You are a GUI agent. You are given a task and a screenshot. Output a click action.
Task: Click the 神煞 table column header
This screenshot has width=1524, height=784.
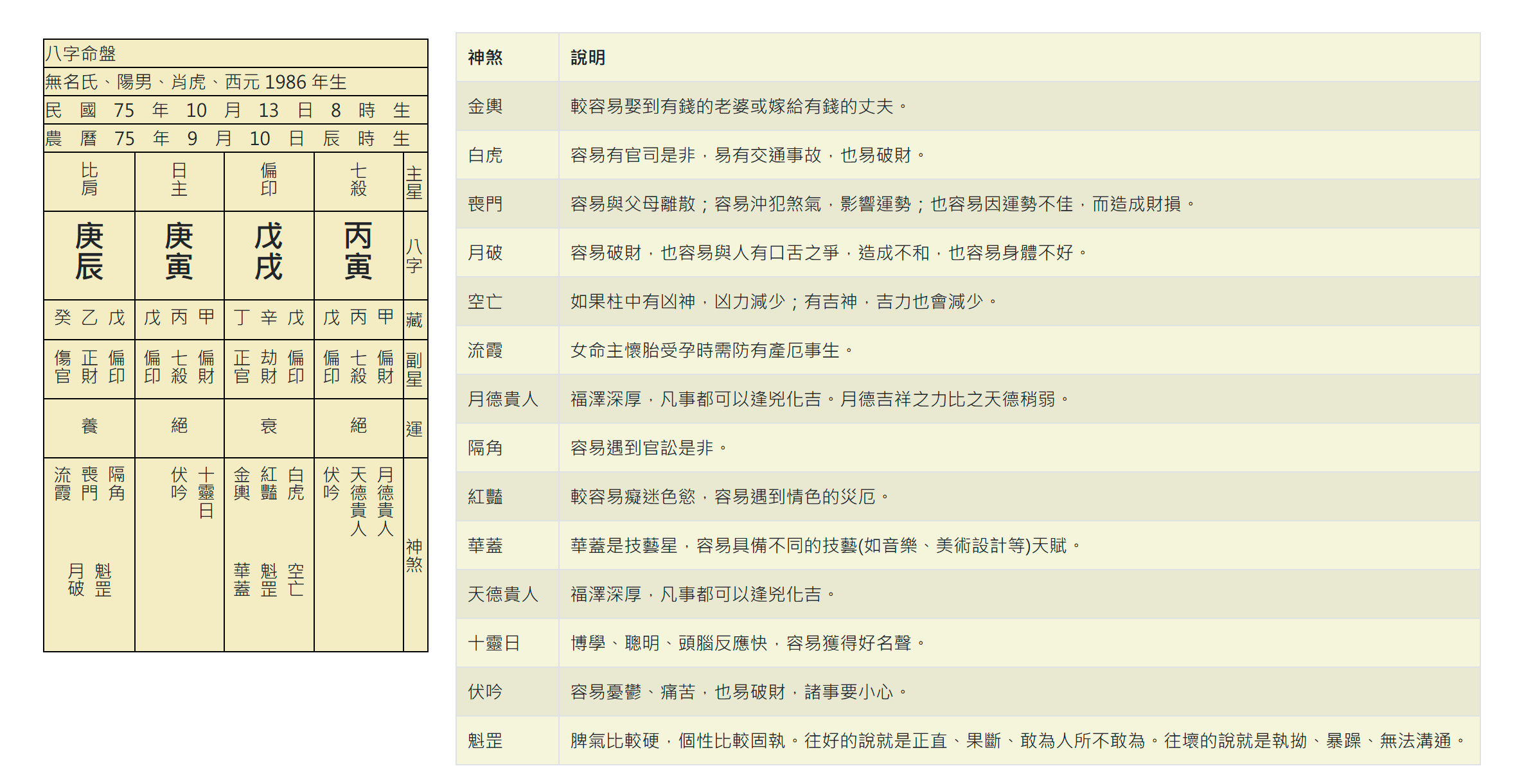point(485,58)
